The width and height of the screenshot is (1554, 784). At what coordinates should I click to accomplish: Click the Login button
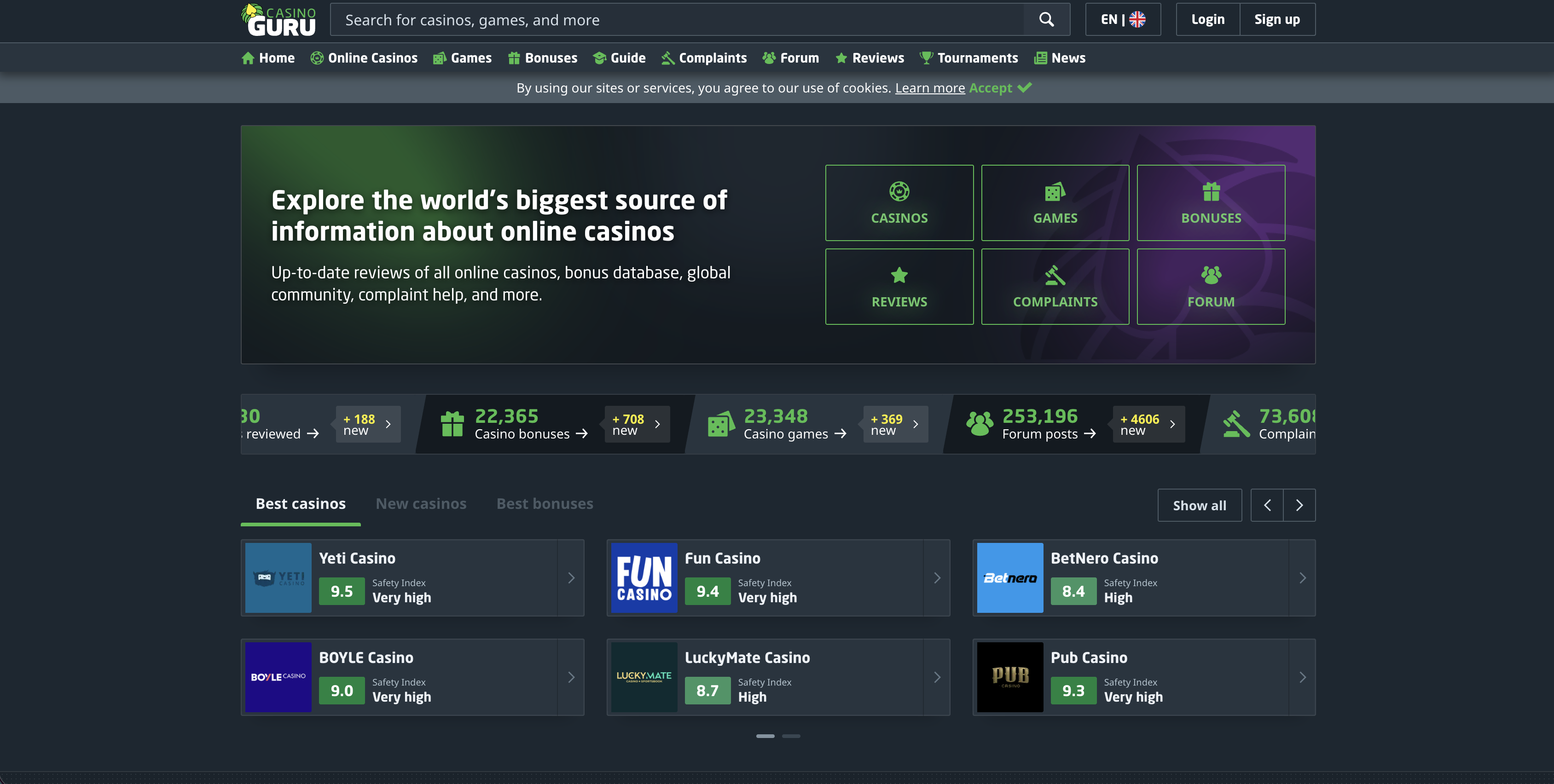[x=1208, y=19]
